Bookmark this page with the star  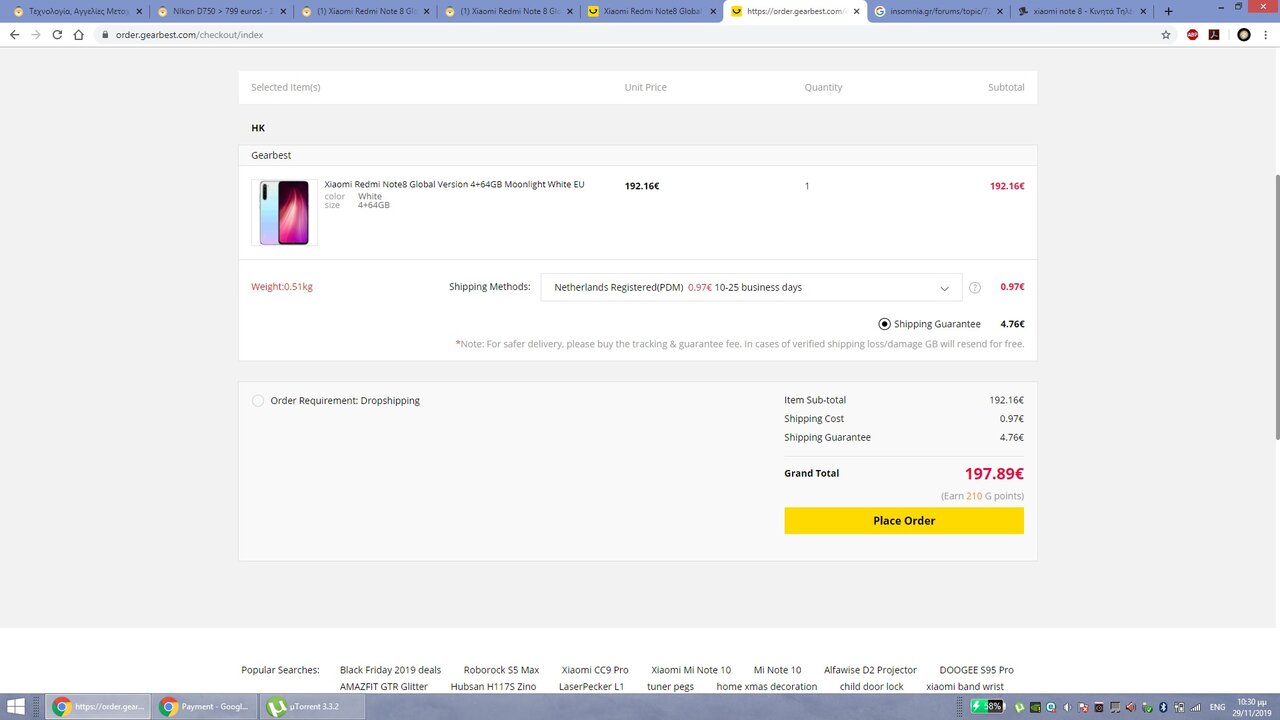click(x=1166, y=34)
